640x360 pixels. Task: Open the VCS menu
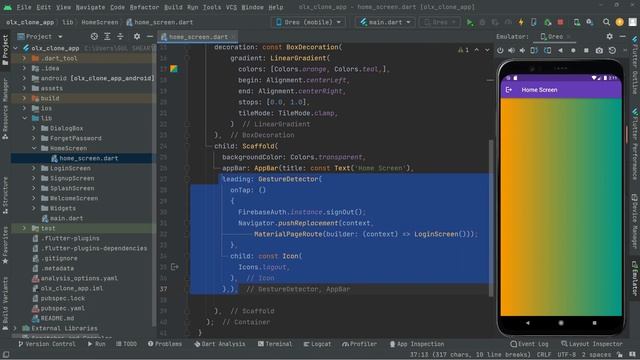(x=231, y=7)
